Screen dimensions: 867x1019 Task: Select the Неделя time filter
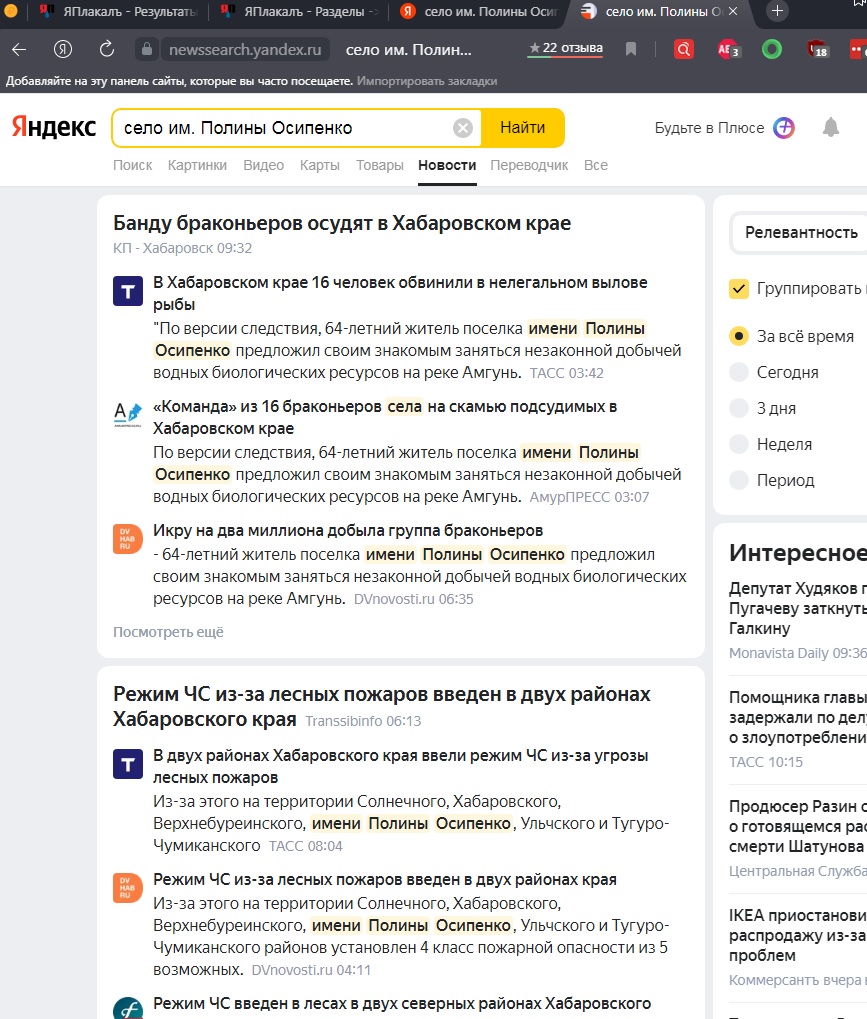739,445
